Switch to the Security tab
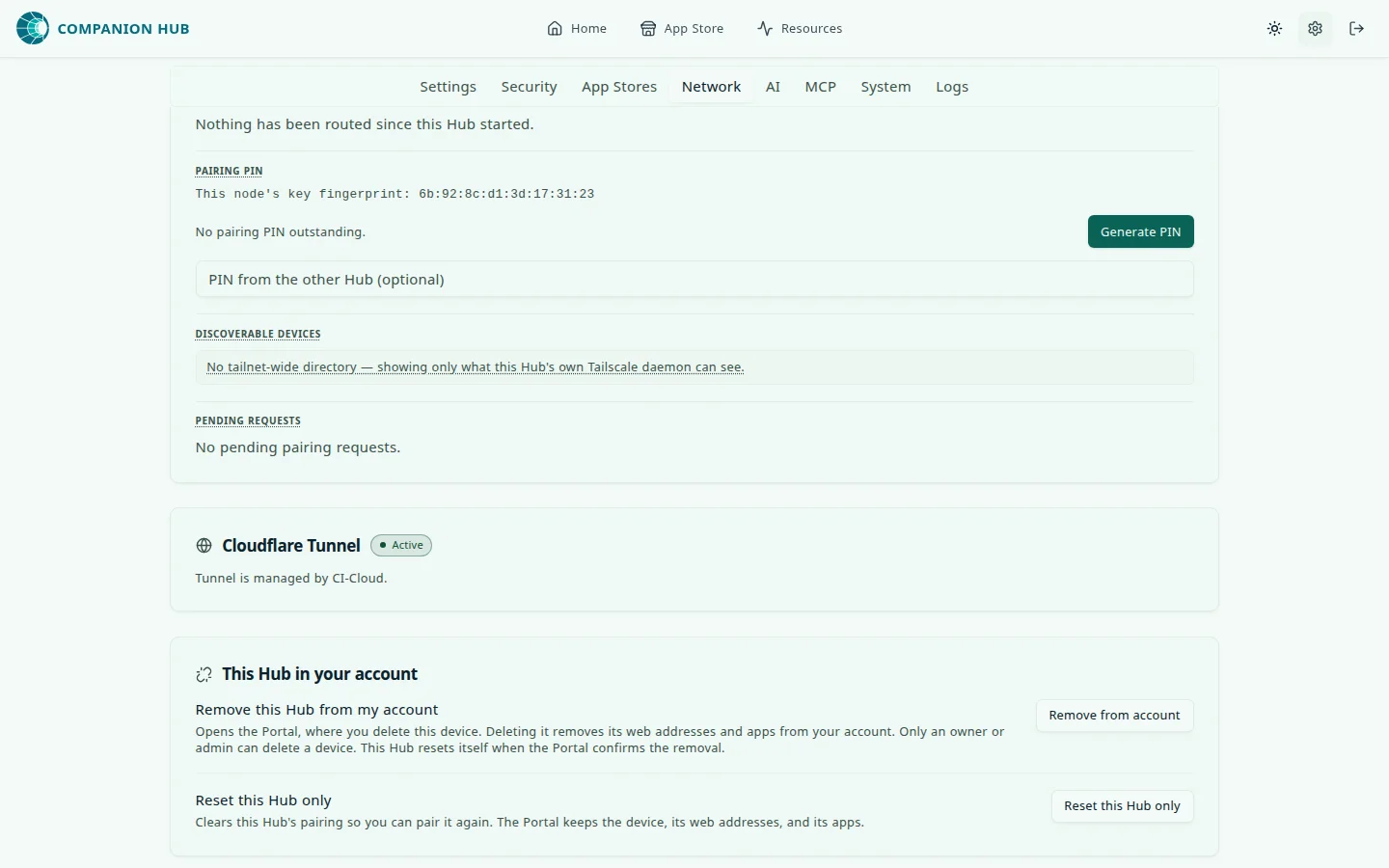Screen dimensions: 1389x868 point(529,87)
